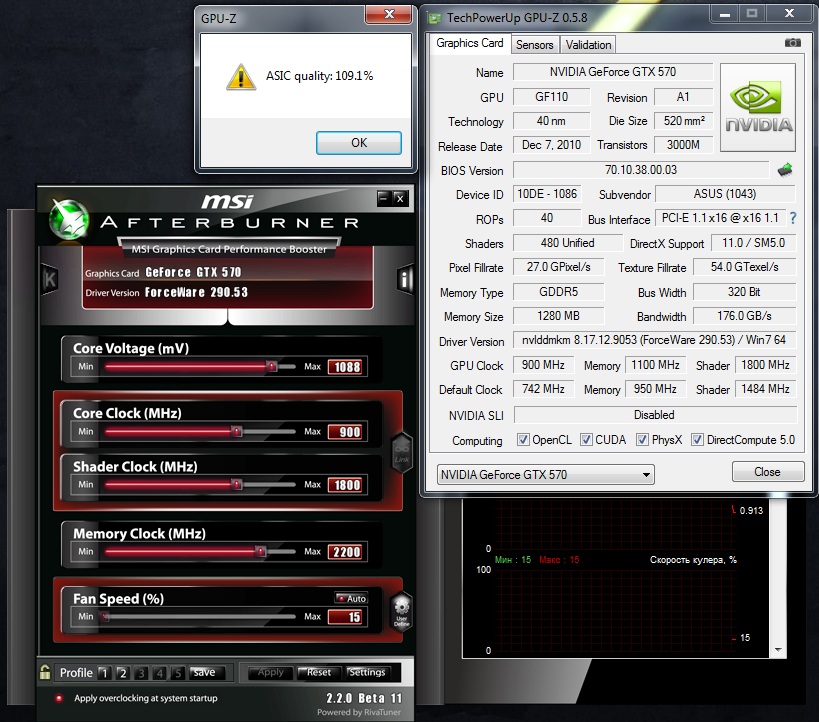Click the clock Link chain icon

tap(400, 453)
